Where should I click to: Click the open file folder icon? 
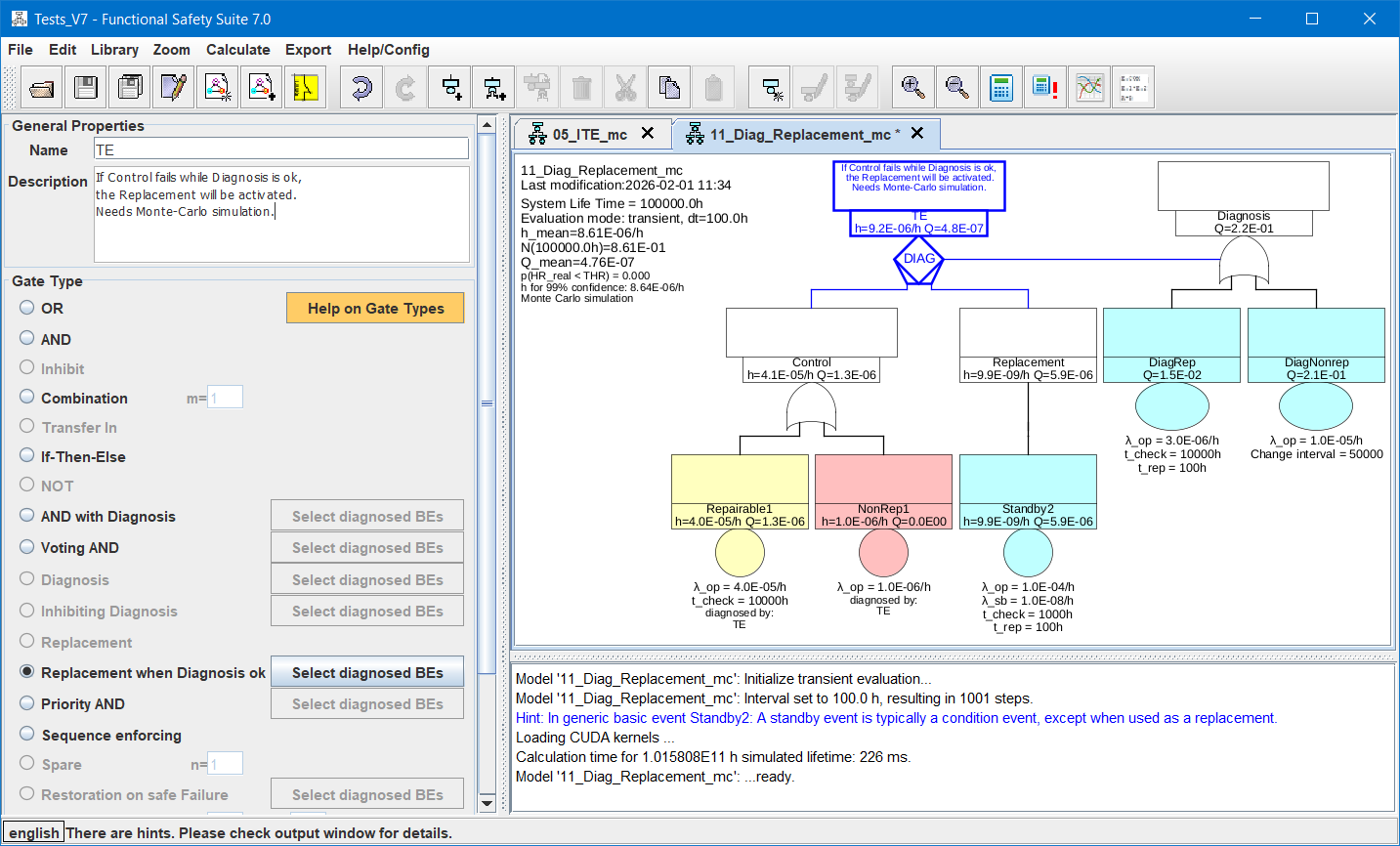coord(41,88)
